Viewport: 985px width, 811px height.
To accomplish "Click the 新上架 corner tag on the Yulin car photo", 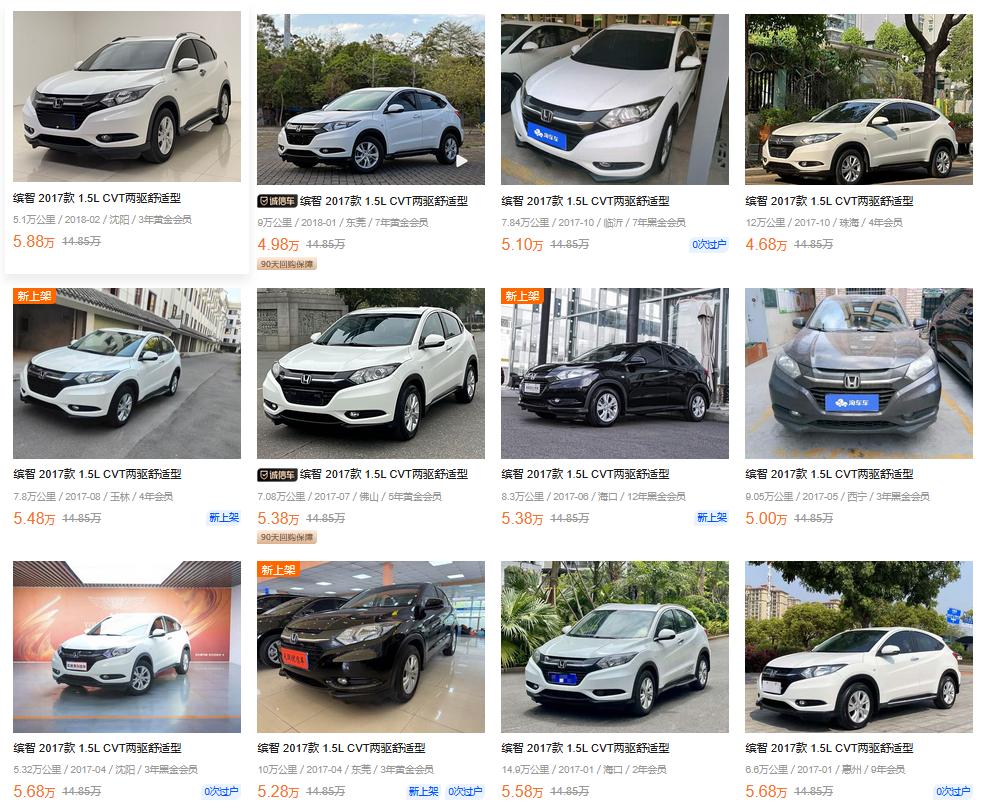I will click(34, 296).
